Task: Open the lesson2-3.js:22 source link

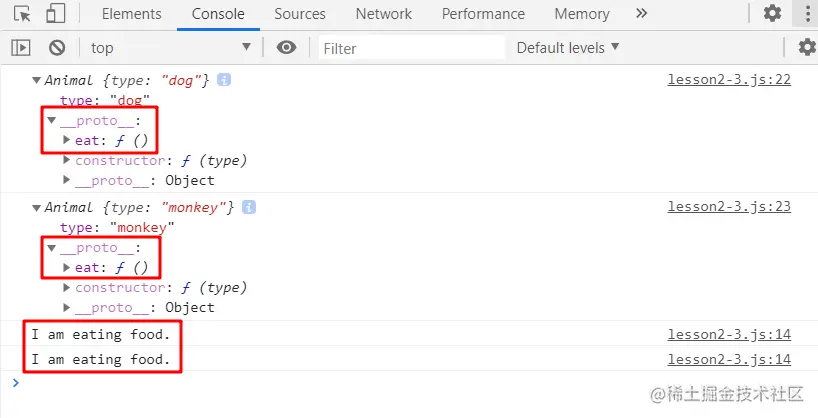Action: click(729, 80)
